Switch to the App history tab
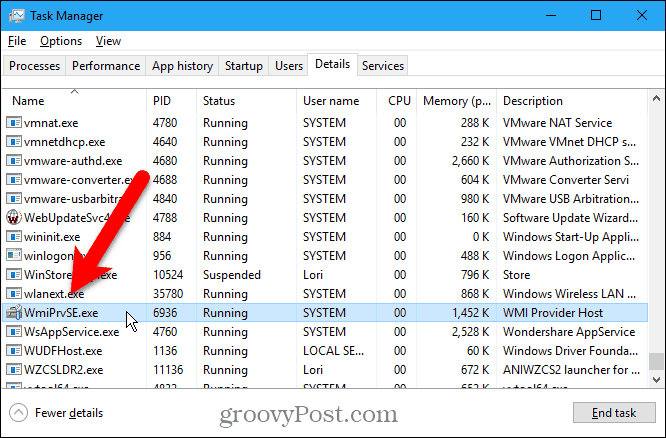666x438 pixels. [182, 66]
